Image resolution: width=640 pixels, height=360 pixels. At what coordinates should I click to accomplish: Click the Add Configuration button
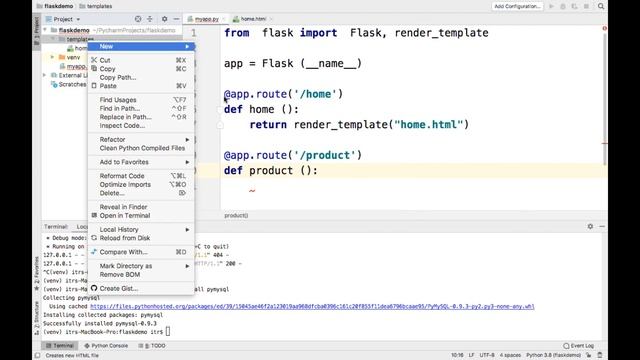click(x=517, y=6)
